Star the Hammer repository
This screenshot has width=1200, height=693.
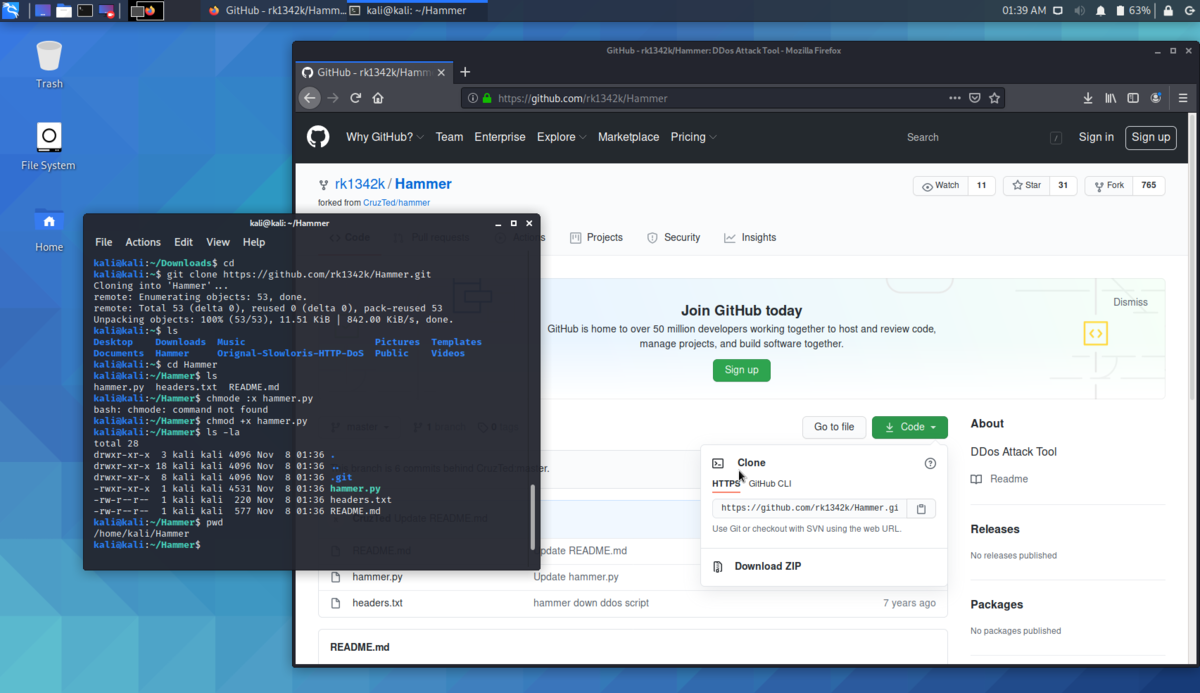(x=1027, y=186)
